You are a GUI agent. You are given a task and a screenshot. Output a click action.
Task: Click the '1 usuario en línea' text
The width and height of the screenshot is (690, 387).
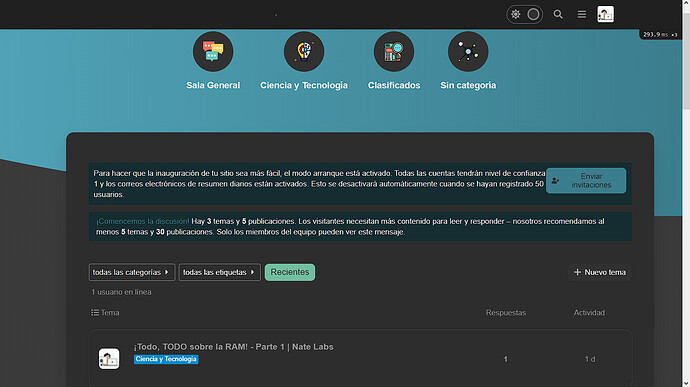click(121, 292)
